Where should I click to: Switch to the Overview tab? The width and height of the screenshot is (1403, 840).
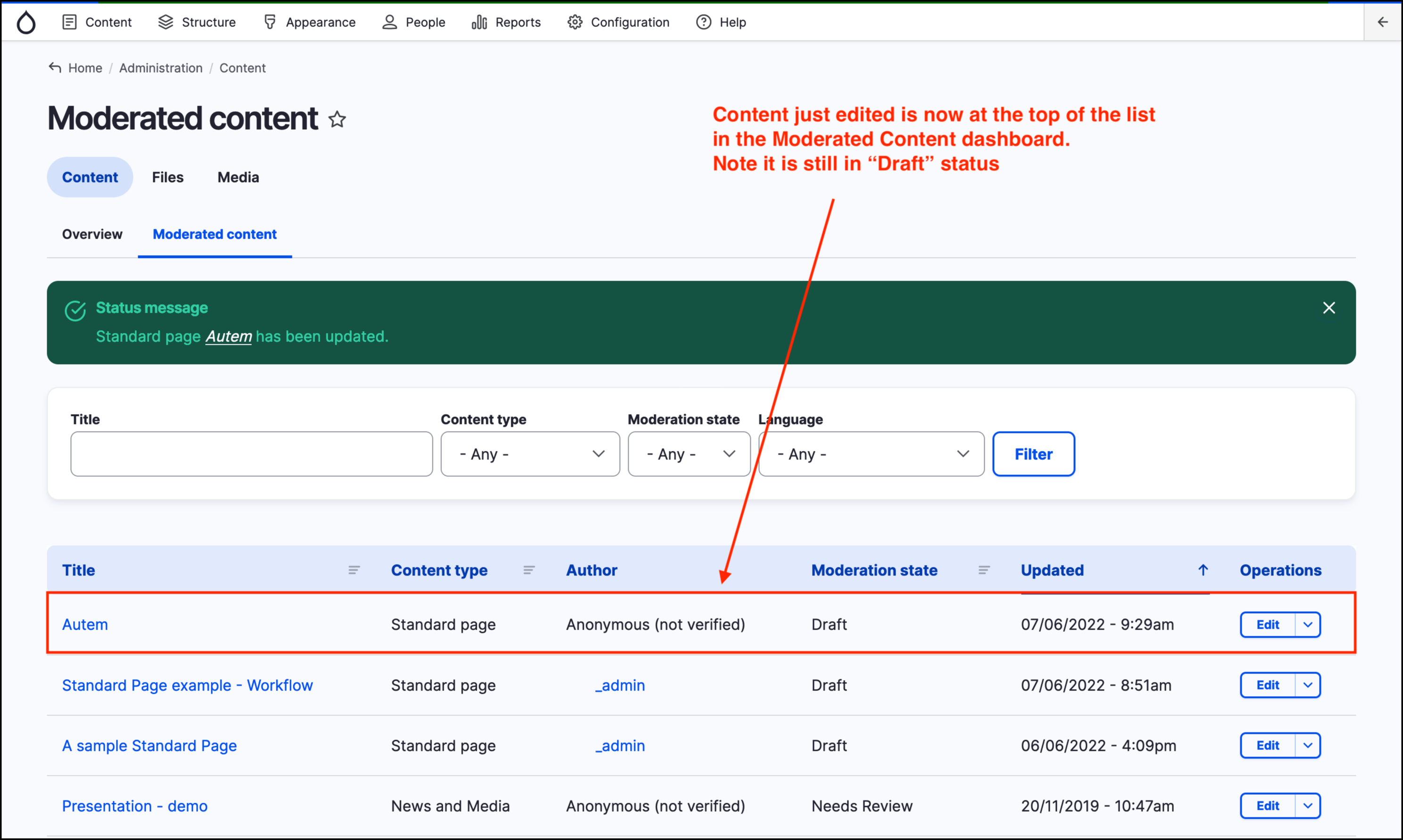[92, 234]
